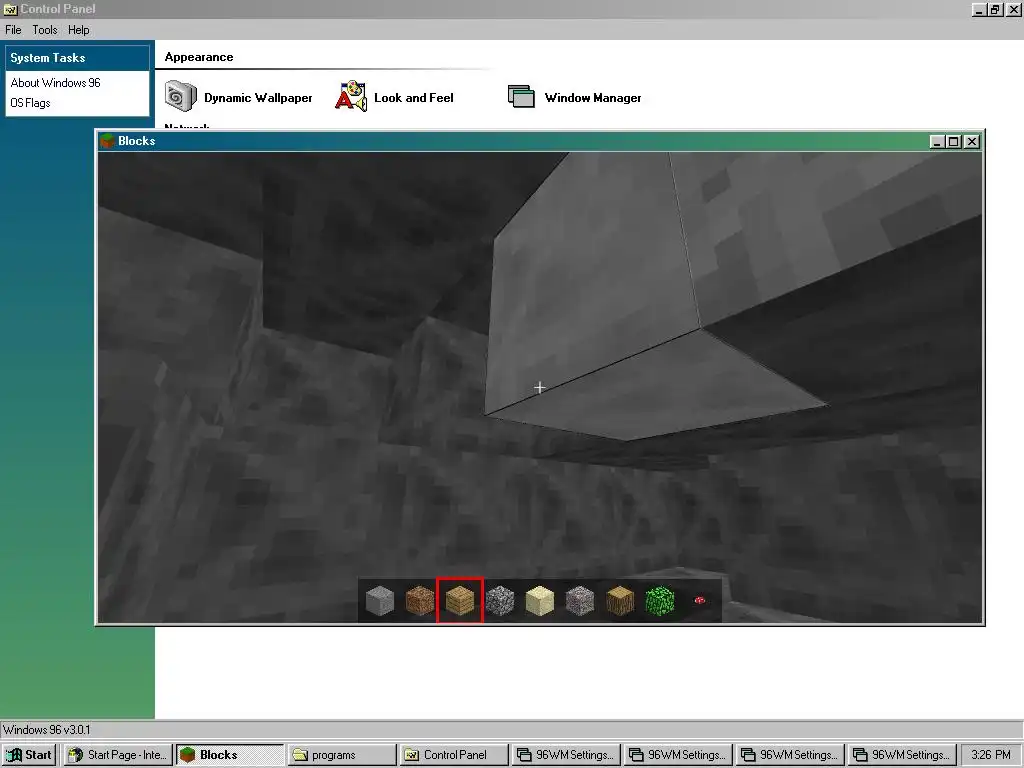Click the white crosshair in the Blocks game view
The height and width of the screenshot is (768, 1024).
point(539,388)
